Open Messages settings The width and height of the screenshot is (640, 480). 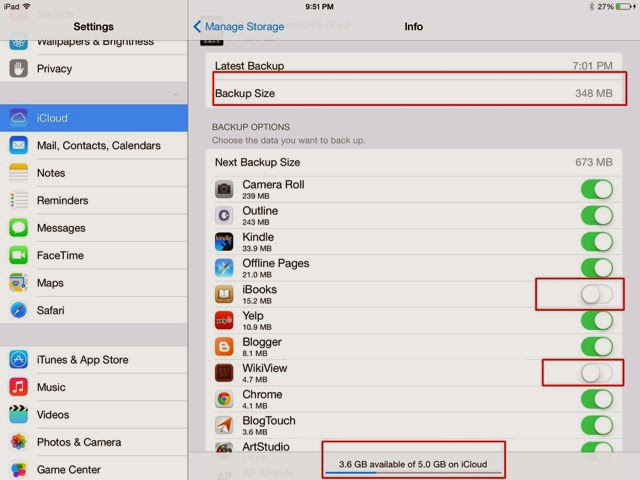[x=94, y=228]
